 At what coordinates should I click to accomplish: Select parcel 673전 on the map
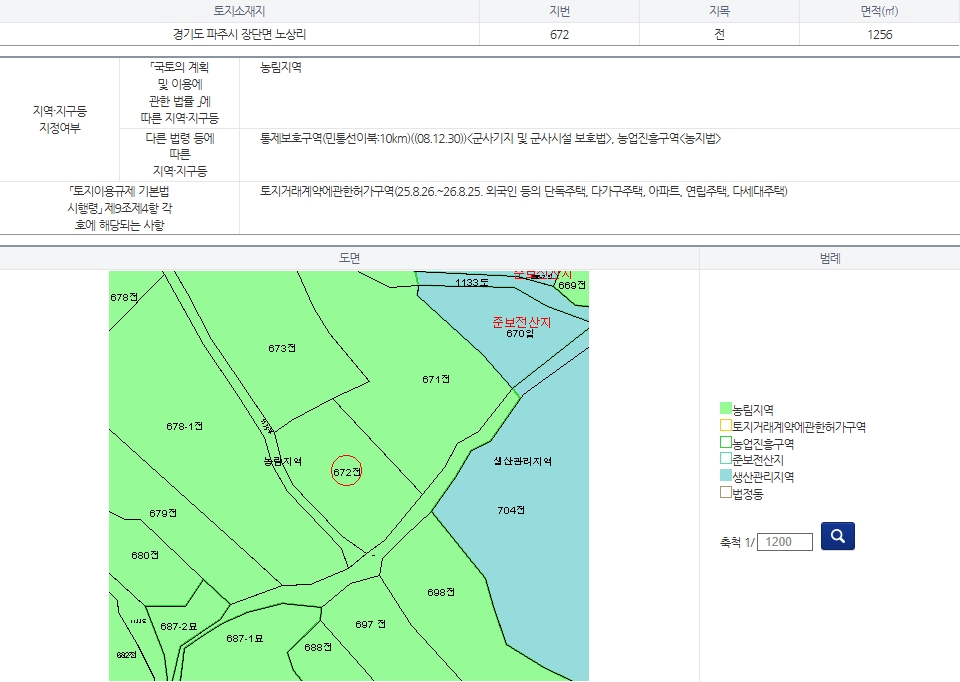pos(282,349)
